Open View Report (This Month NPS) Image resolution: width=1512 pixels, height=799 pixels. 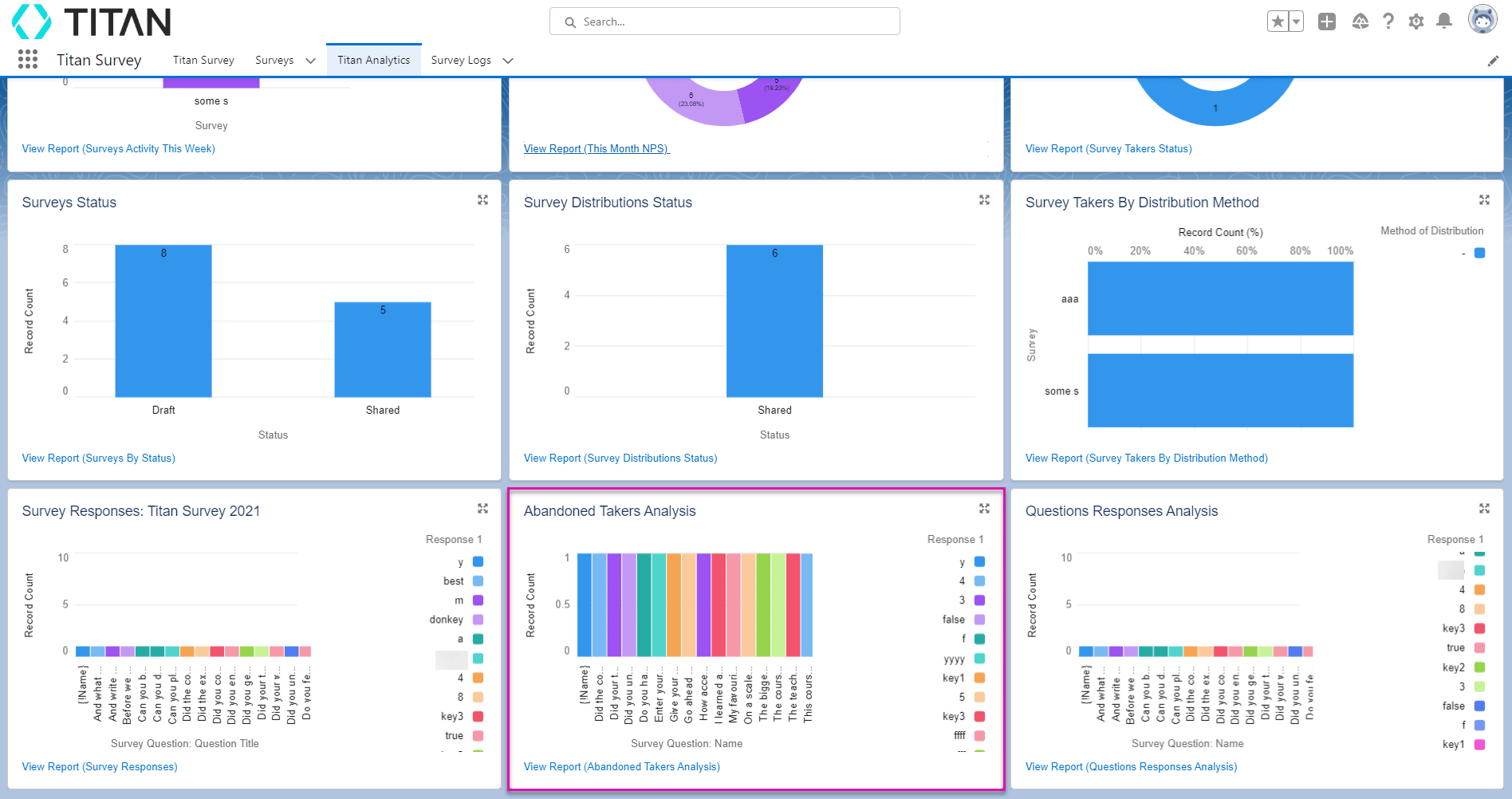coord(597,148)
